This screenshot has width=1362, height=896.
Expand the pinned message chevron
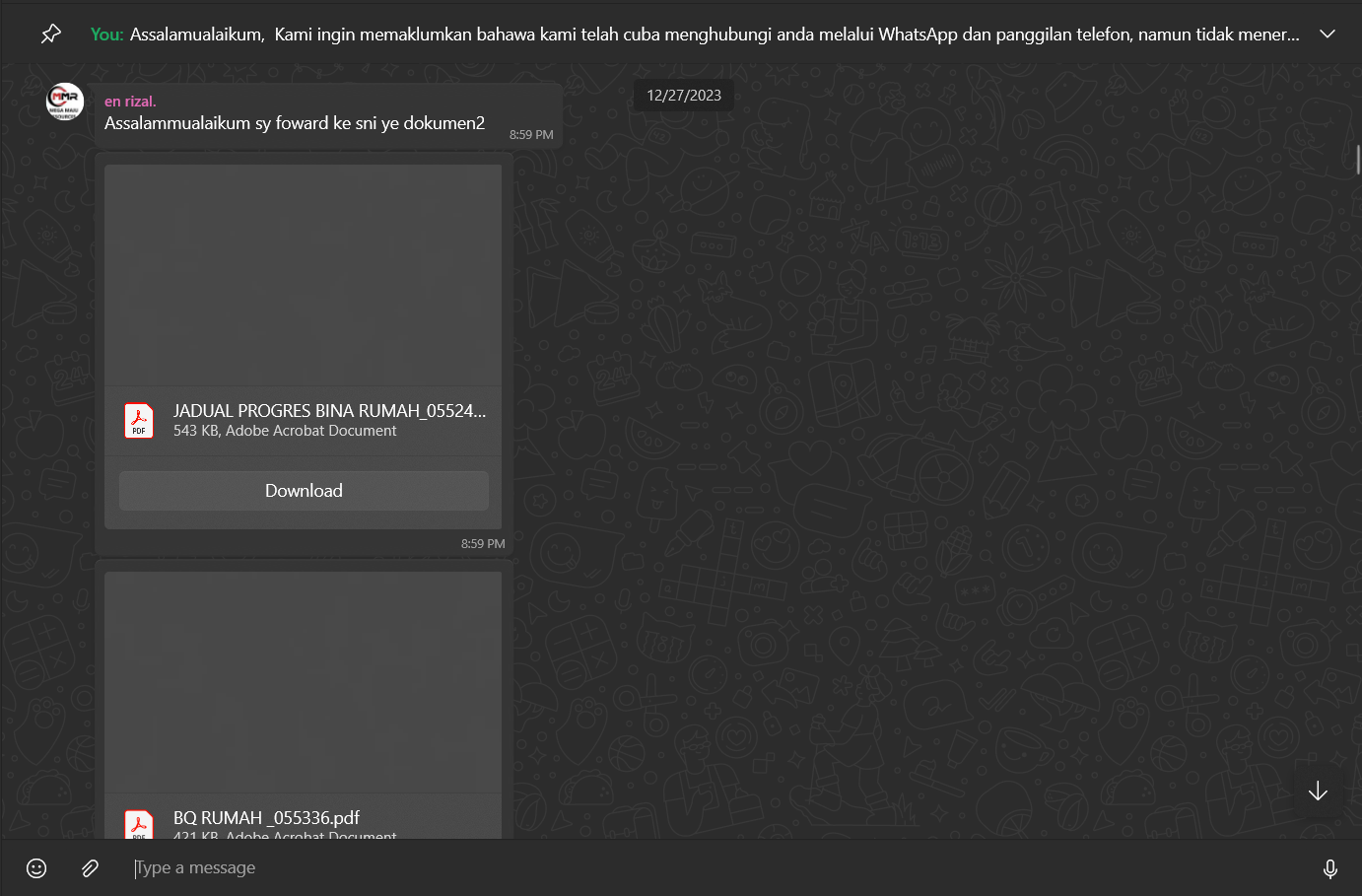coord(1328,34)
